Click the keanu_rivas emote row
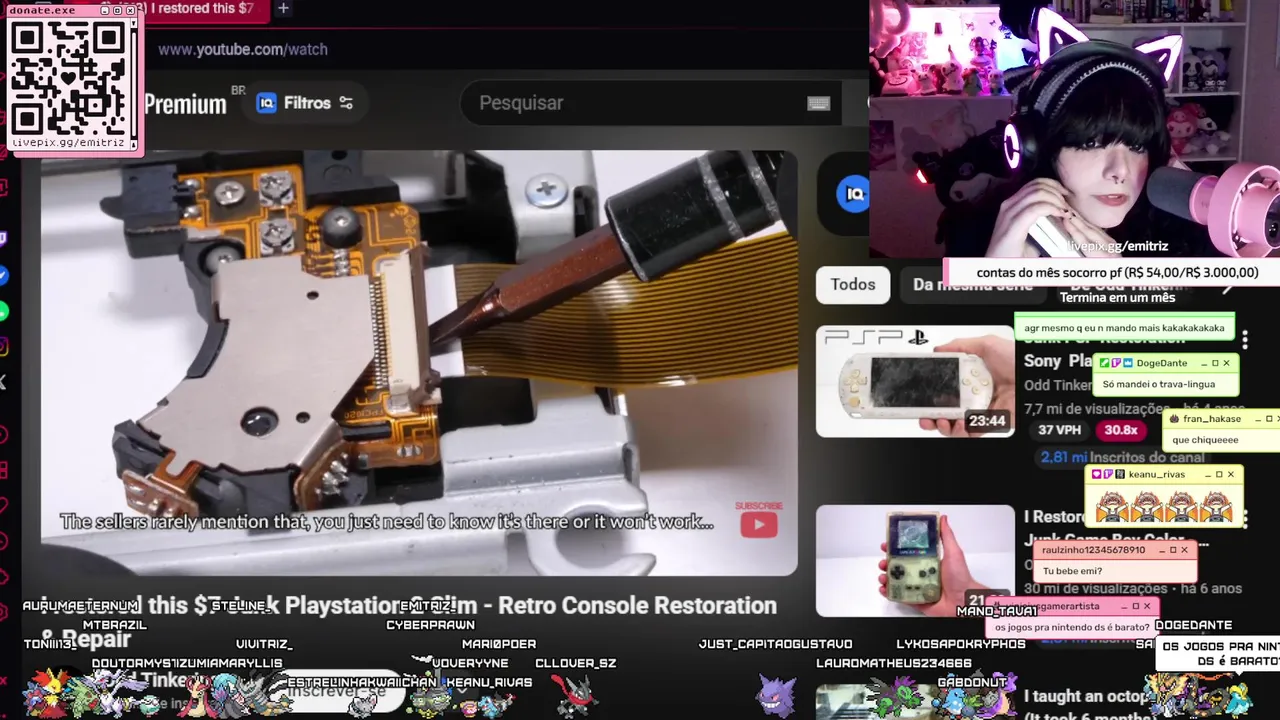Screen dimensions: 1280x720 pos(1164,506)
